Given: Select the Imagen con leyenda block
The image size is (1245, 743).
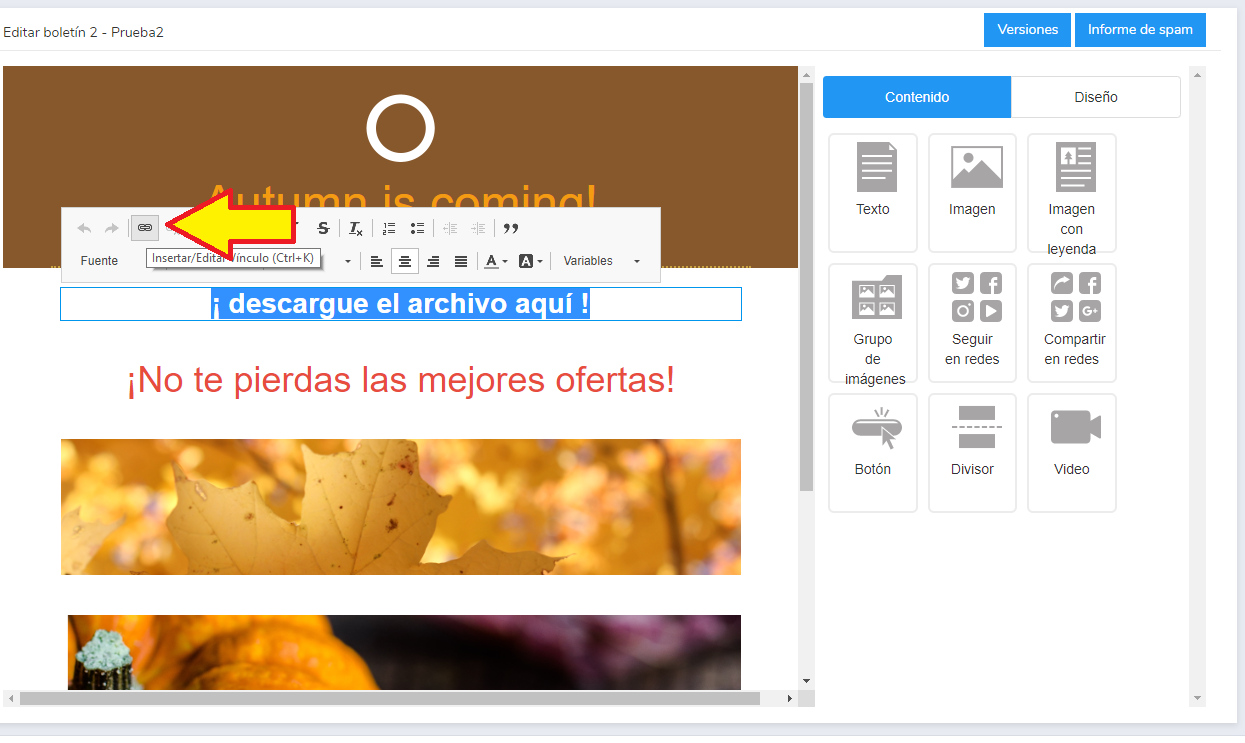Looking at the screenshot, I should click(x=1072, y=193).
